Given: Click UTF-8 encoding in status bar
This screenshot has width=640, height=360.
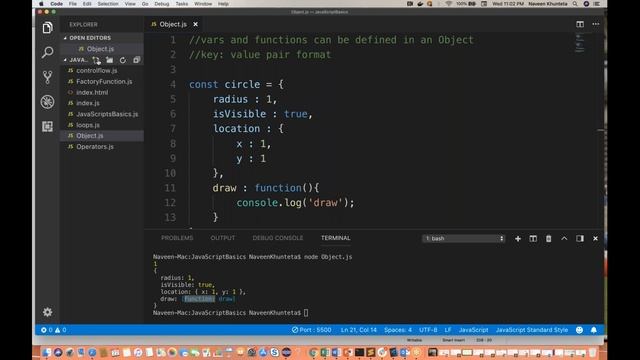Looking at the screenshot, I should click(x=428, y=330).
